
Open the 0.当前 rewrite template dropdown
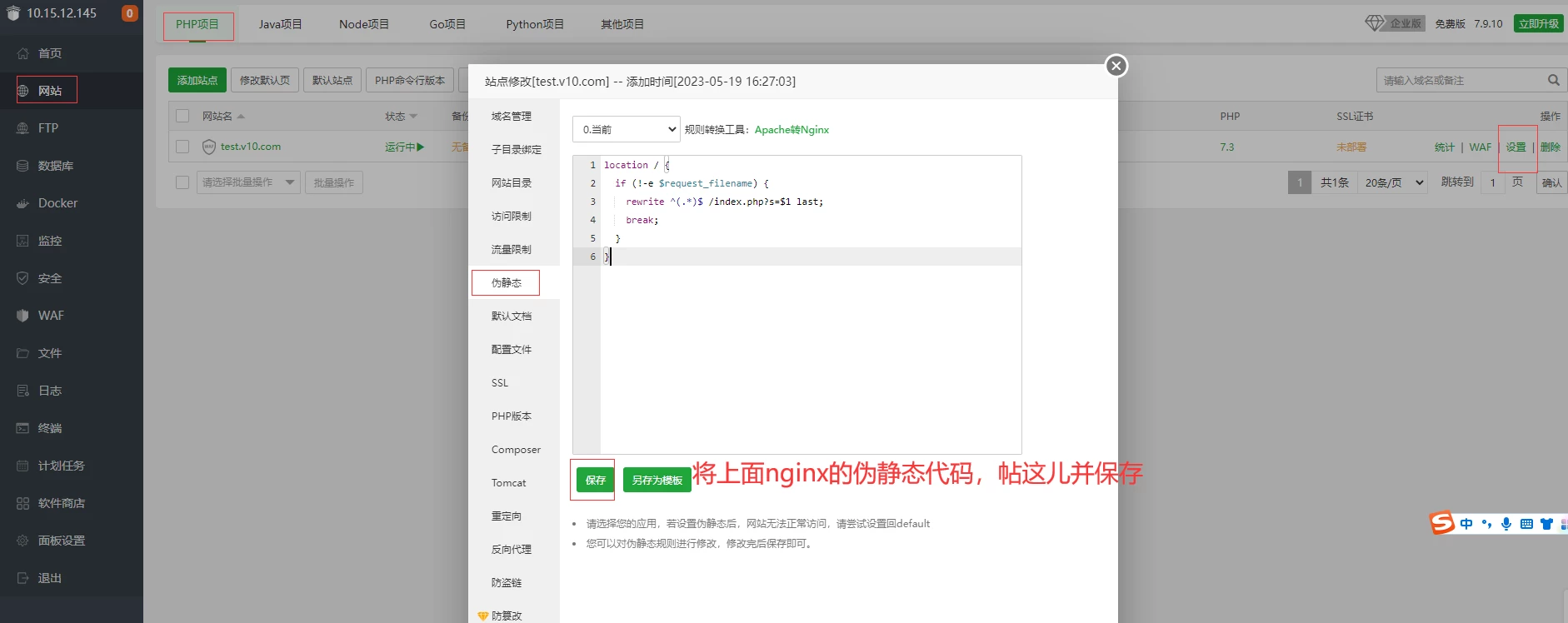point(627,129)
